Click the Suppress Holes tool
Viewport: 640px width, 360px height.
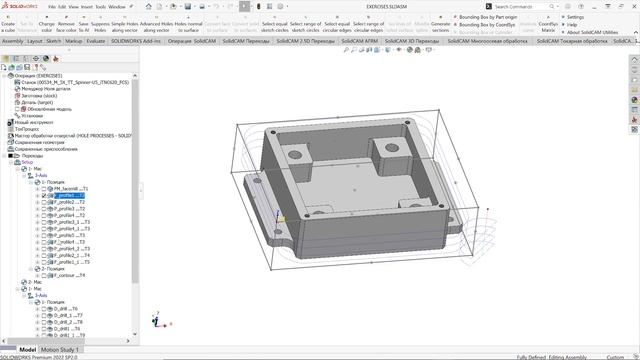click(100, 25)
